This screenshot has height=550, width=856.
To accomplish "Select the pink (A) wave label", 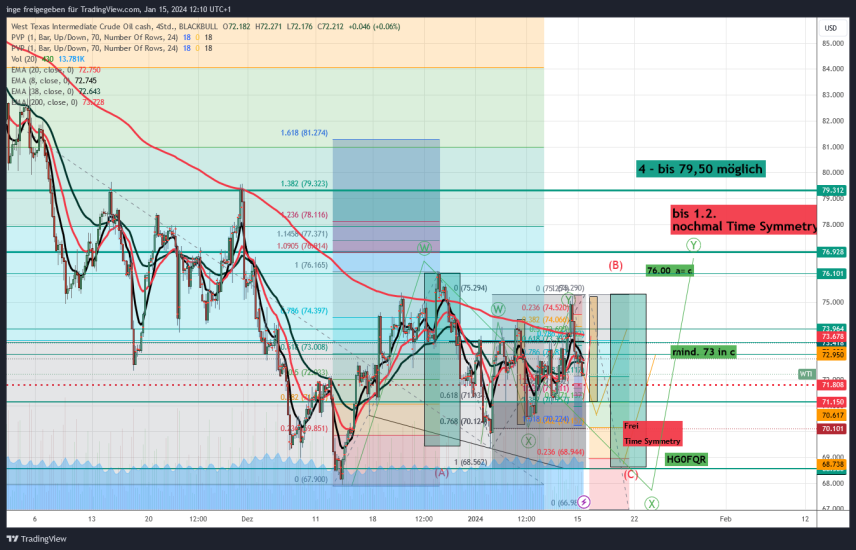I will 441,472.
